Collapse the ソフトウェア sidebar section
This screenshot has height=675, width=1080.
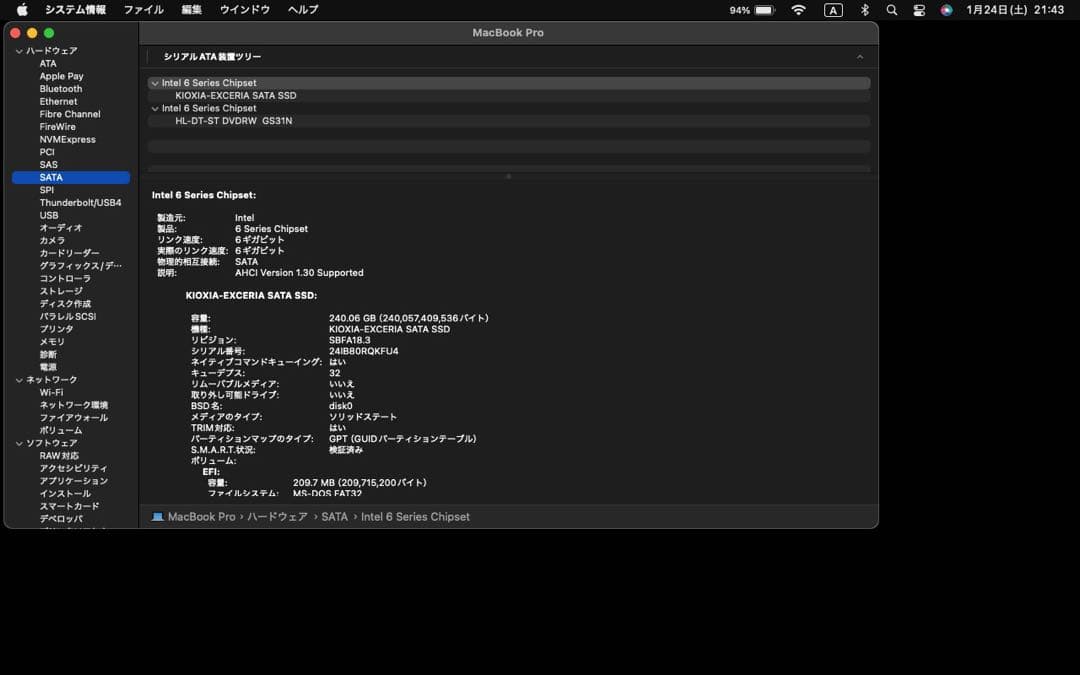click(x=18, y=442)
